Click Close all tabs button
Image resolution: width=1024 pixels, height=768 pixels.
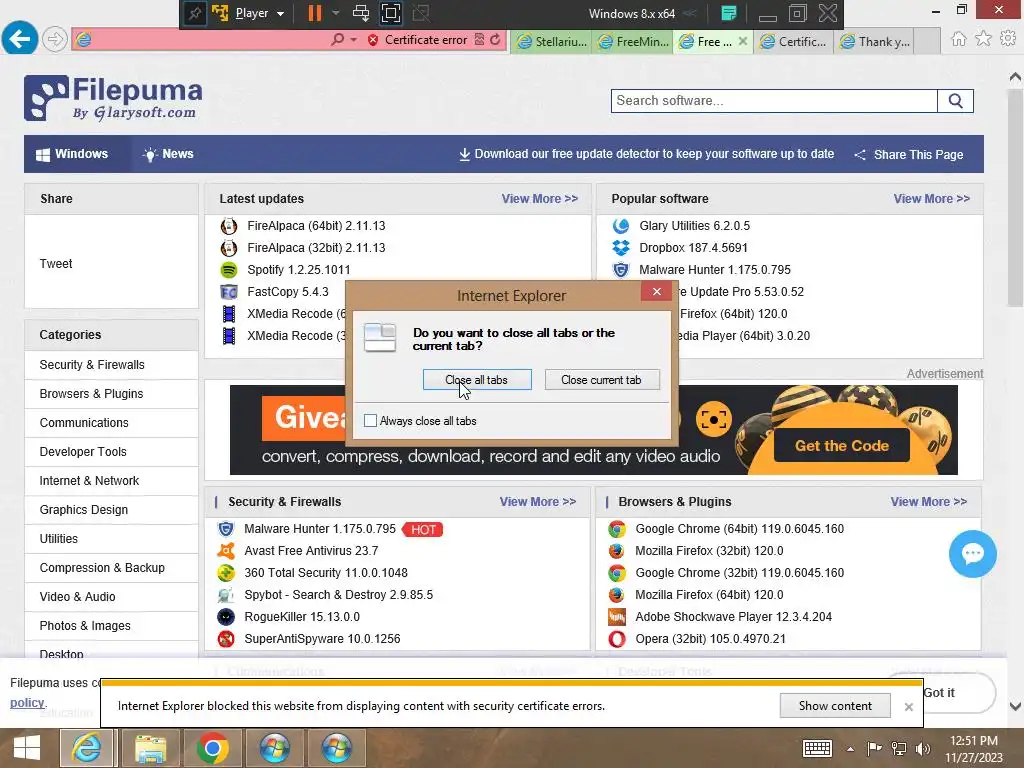[x=477, y=380]
